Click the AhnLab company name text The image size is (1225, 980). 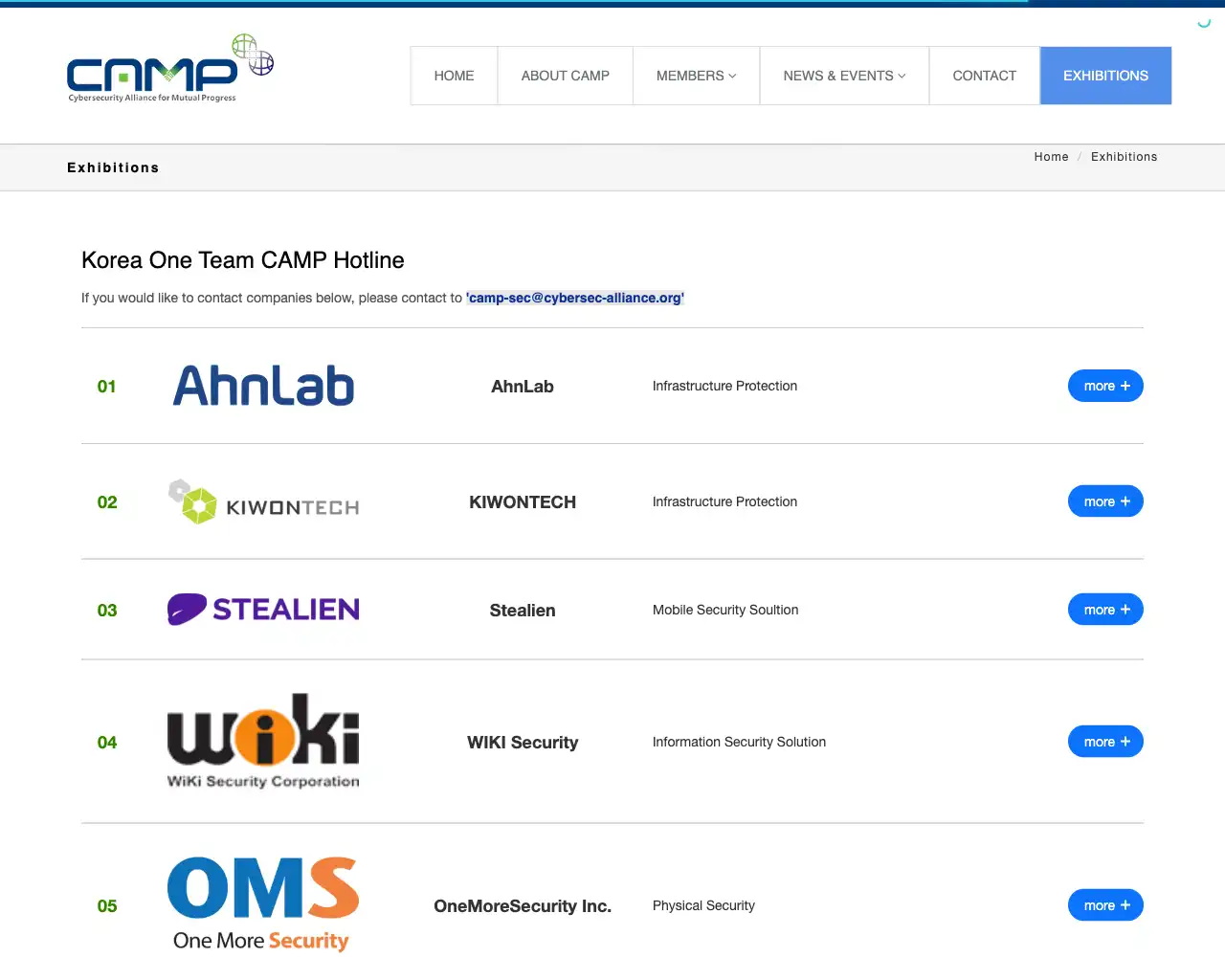coord(523,387)
